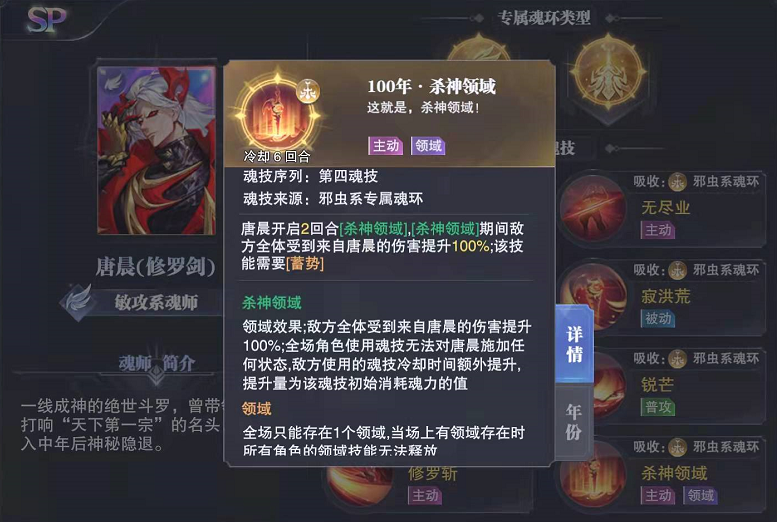Screen dimensions: 777x522
Task: Open the orange [蓄势] keyword link
Action: pyautogui.click(x=305, y=263)
